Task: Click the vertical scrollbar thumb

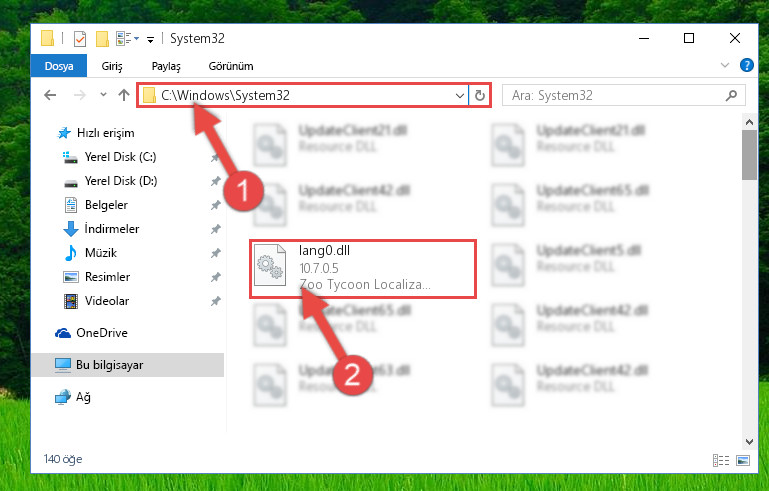Action: [x=749, y=155]
